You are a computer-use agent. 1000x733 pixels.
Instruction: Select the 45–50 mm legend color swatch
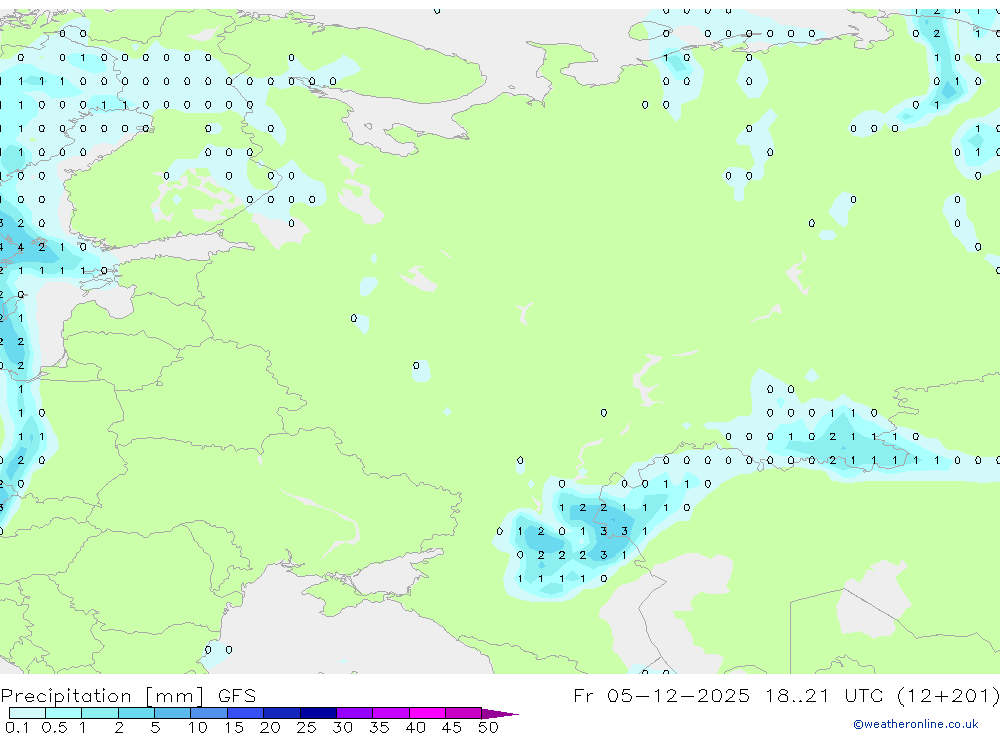pyautogui.click(x=464, y=713)
